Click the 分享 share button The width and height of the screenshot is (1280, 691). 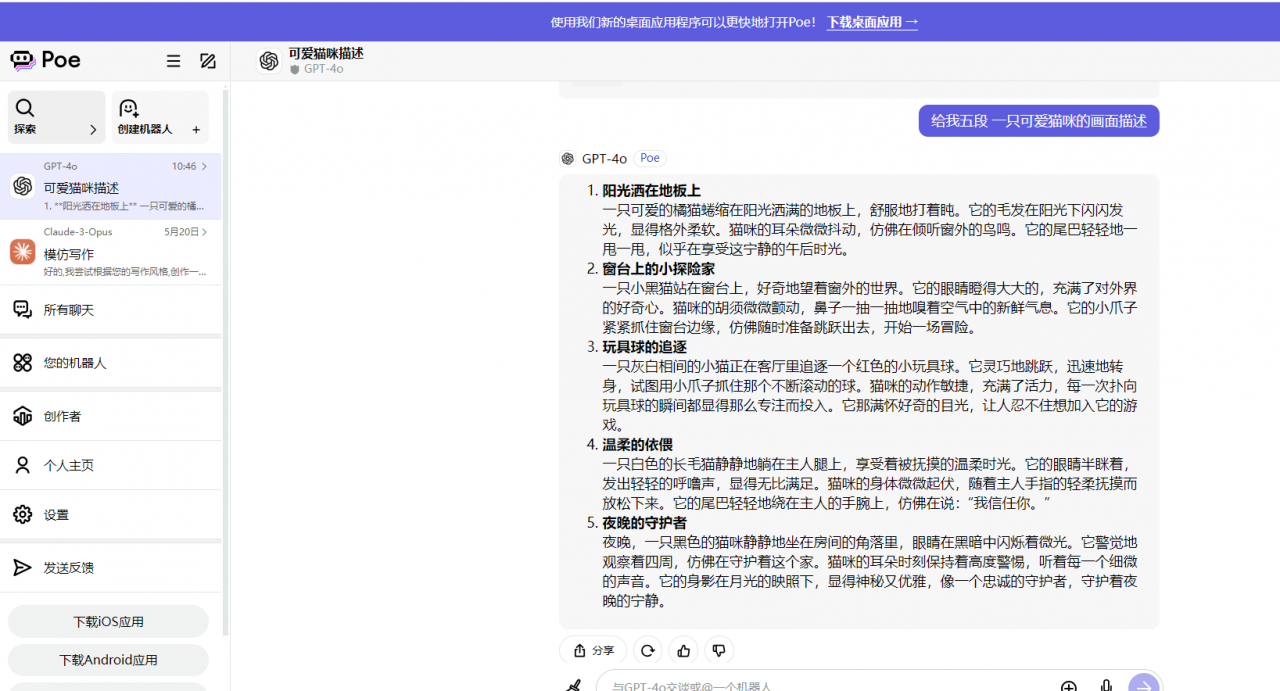[x=592, y=650]
